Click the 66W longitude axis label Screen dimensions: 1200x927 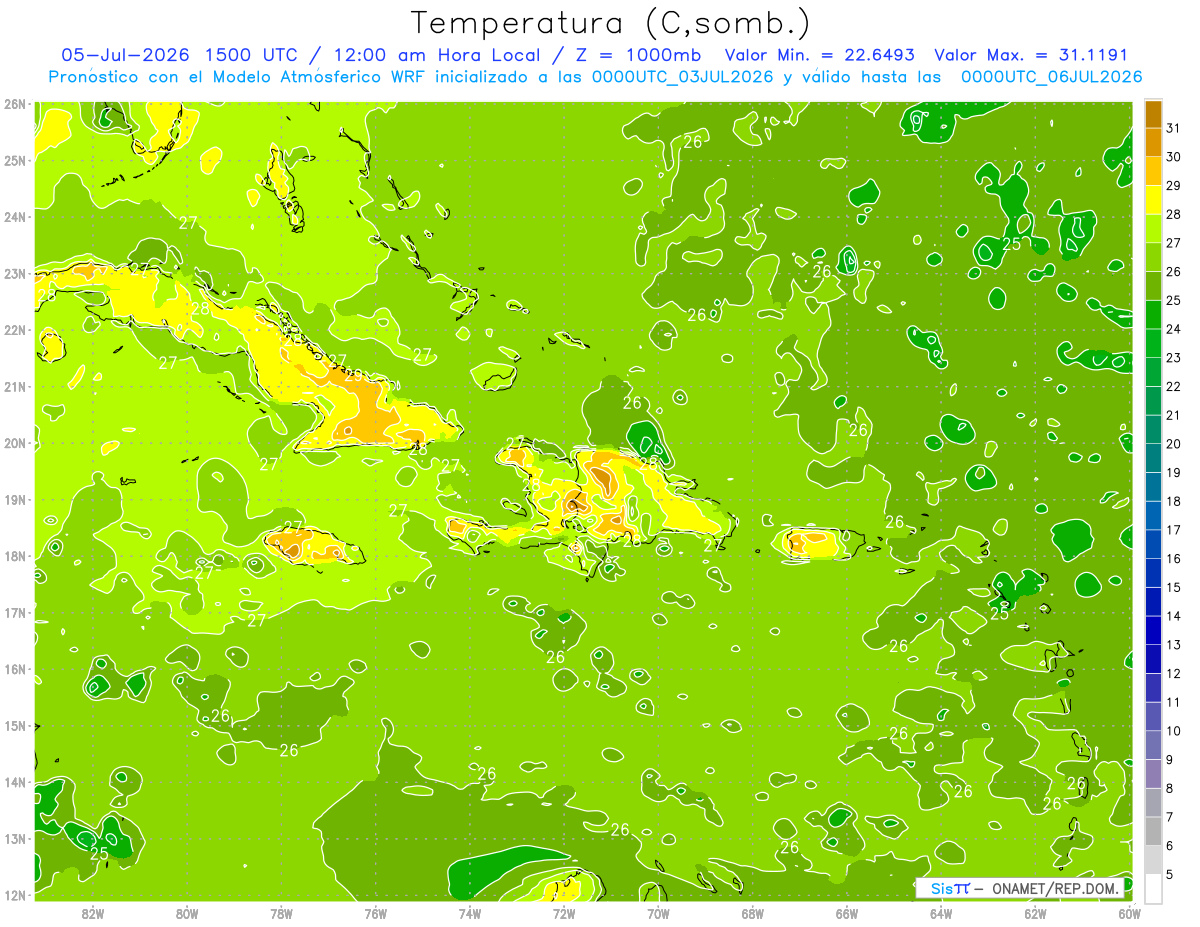point(847,914)
